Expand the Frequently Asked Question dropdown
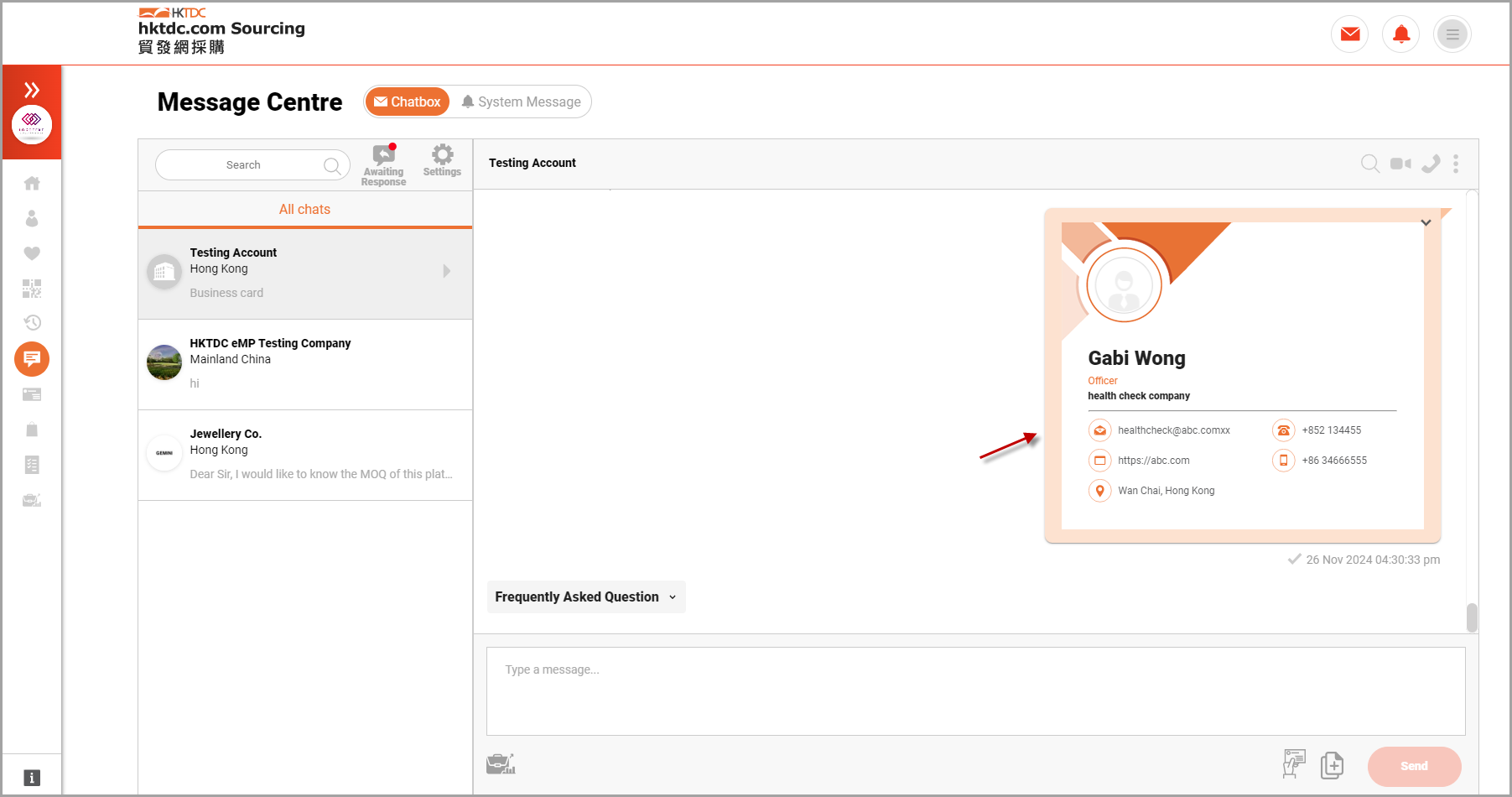Screen dimensions: 1512x797 (585, 597)
